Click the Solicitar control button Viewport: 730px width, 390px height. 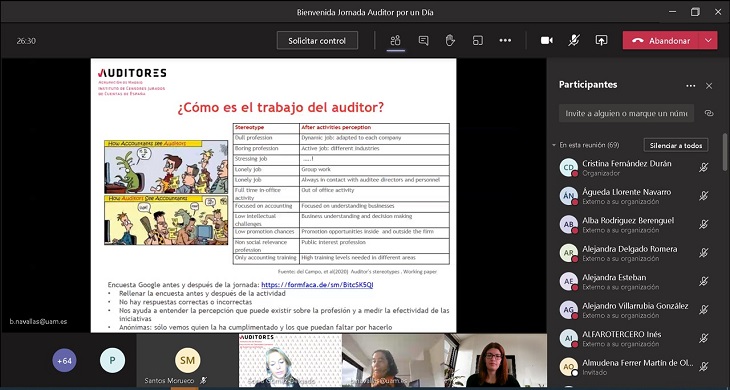[x=317, y=40]
